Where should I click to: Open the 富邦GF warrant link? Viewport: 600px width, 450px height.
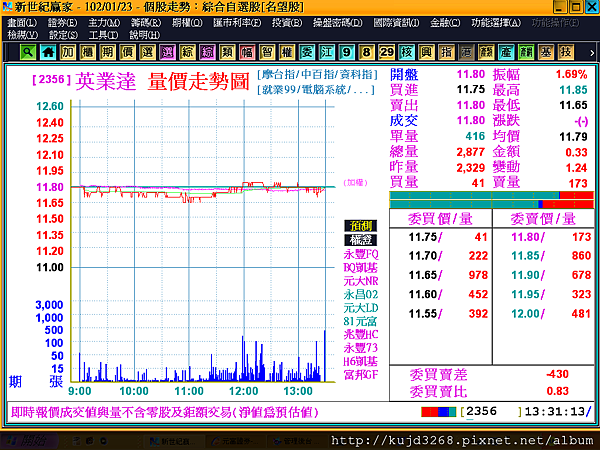coord(361,375)
